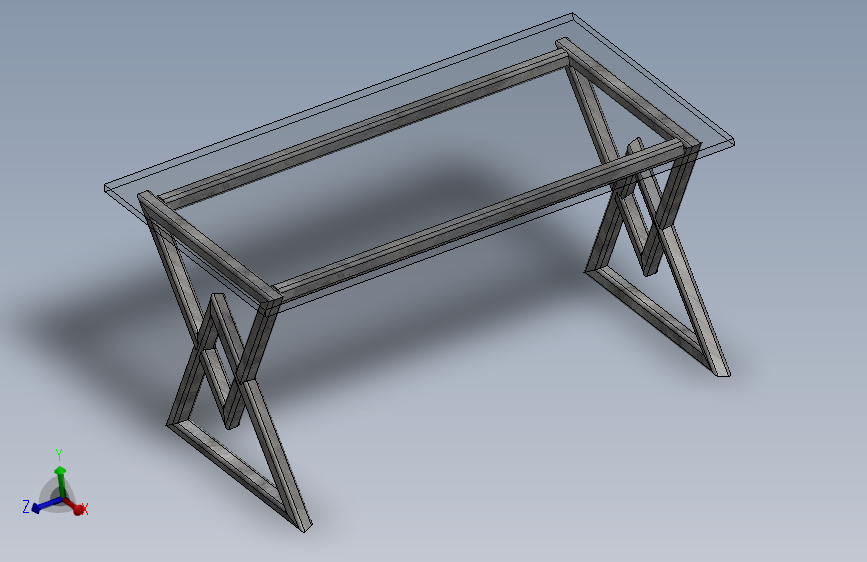Click the blue Z axis on orientation triad
This screenshot has width=867, height=562.
(45, 505)
